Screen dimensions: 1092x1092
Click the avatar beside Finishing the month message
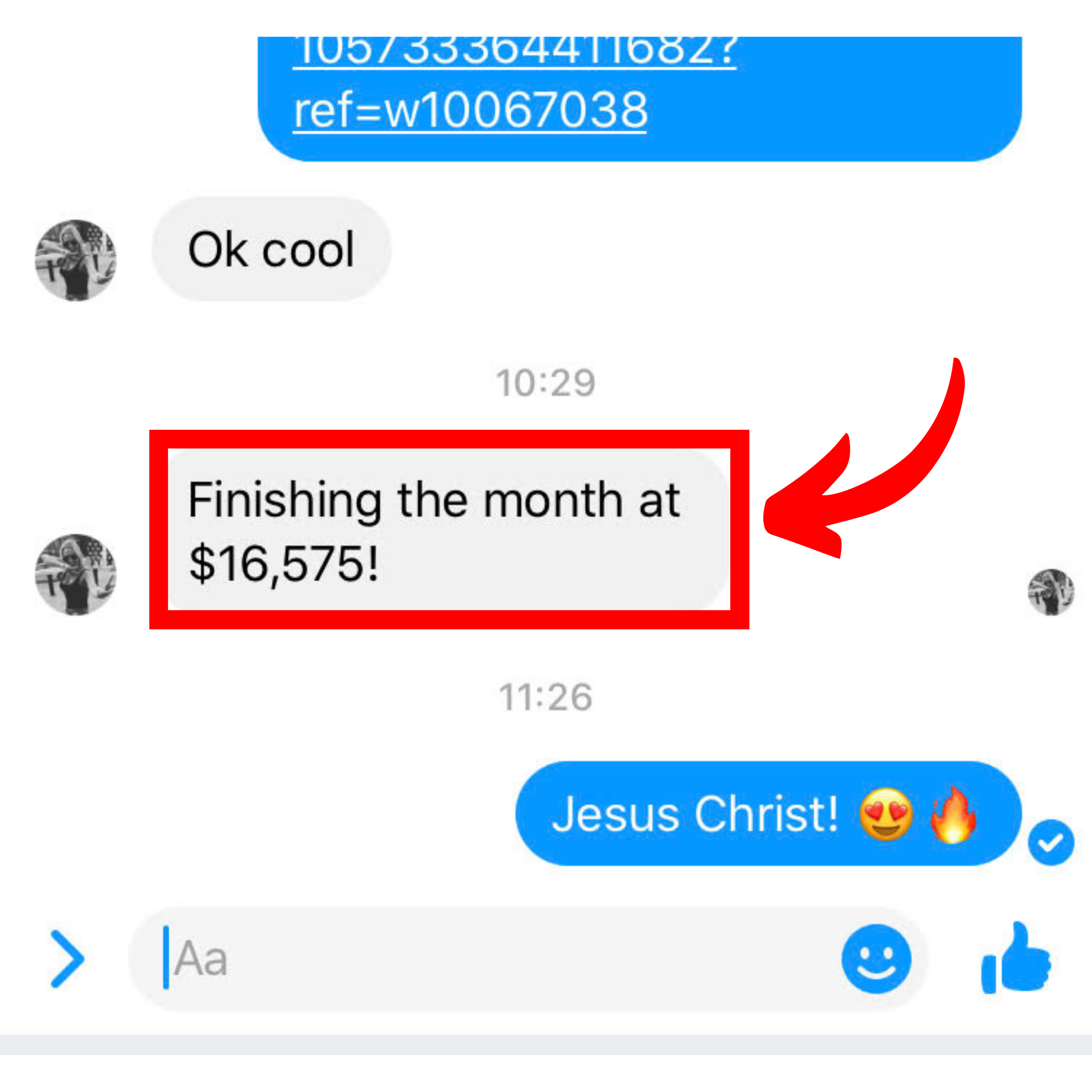(76, 574)
